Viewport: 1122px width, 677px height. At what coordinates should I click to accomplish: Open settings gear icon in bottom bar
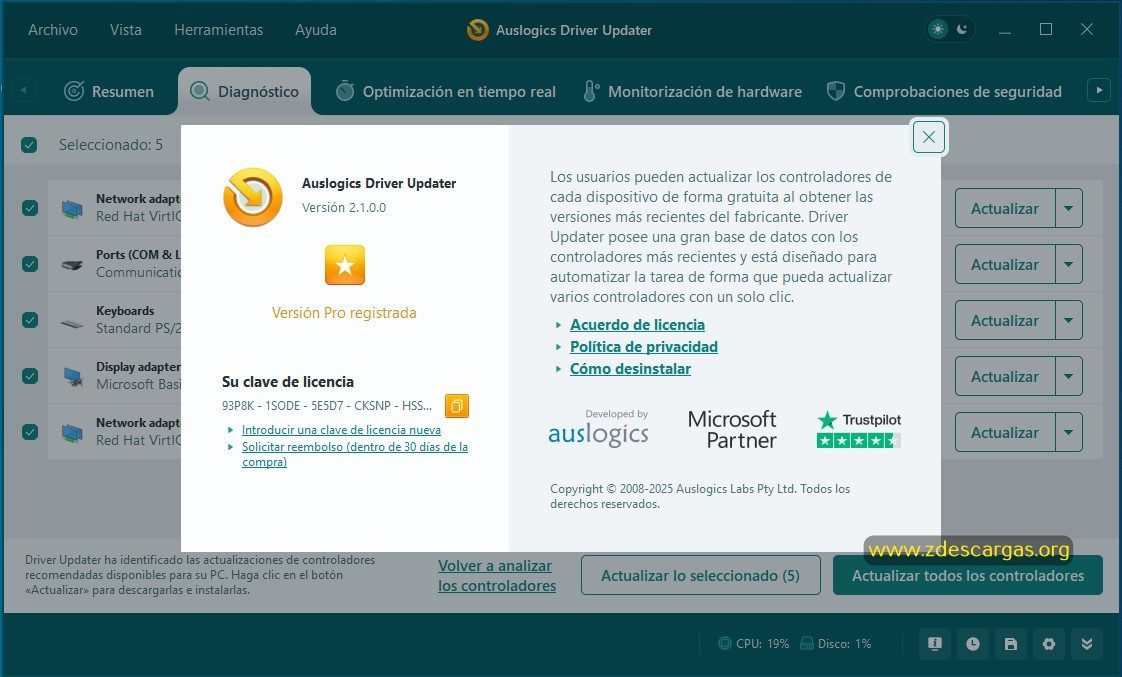[1048, 644]
